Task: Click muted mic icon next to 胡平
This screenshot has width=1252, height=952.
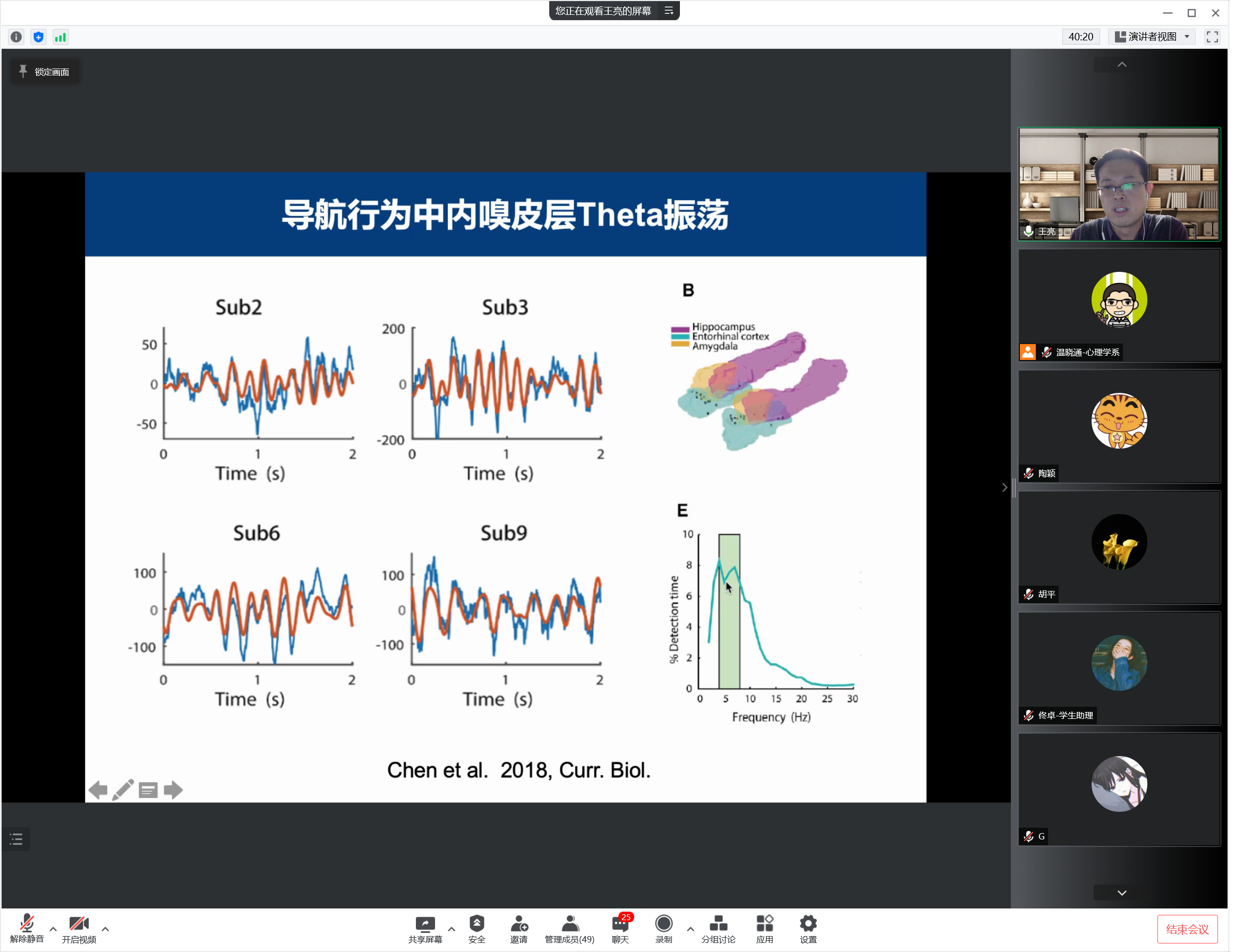Action: [x=1028, y=595]
